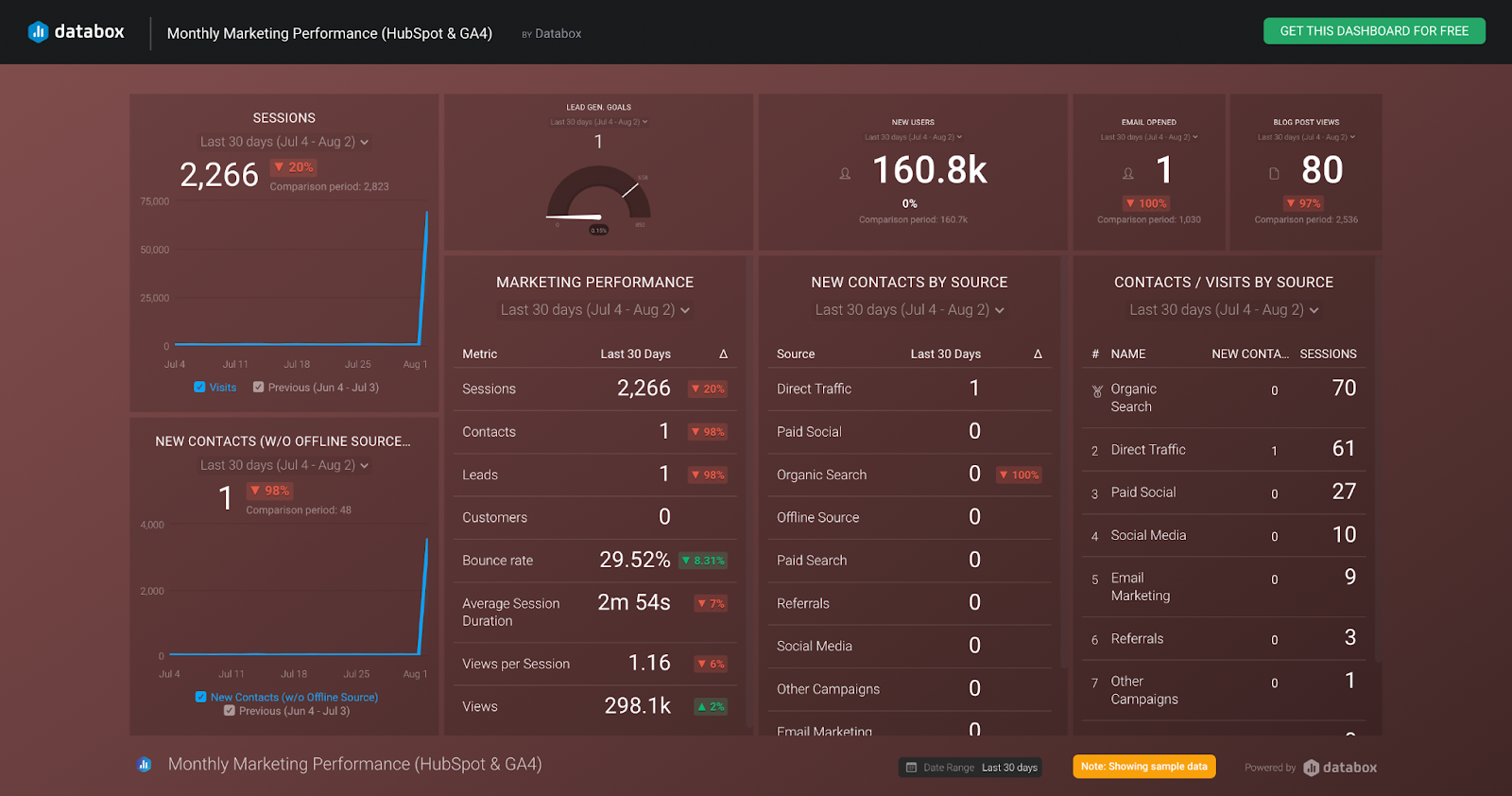Click the 6% badge for Views per Session
Image resolution: width=1512 pixels, height=796 pixels.
coord(711,664)
